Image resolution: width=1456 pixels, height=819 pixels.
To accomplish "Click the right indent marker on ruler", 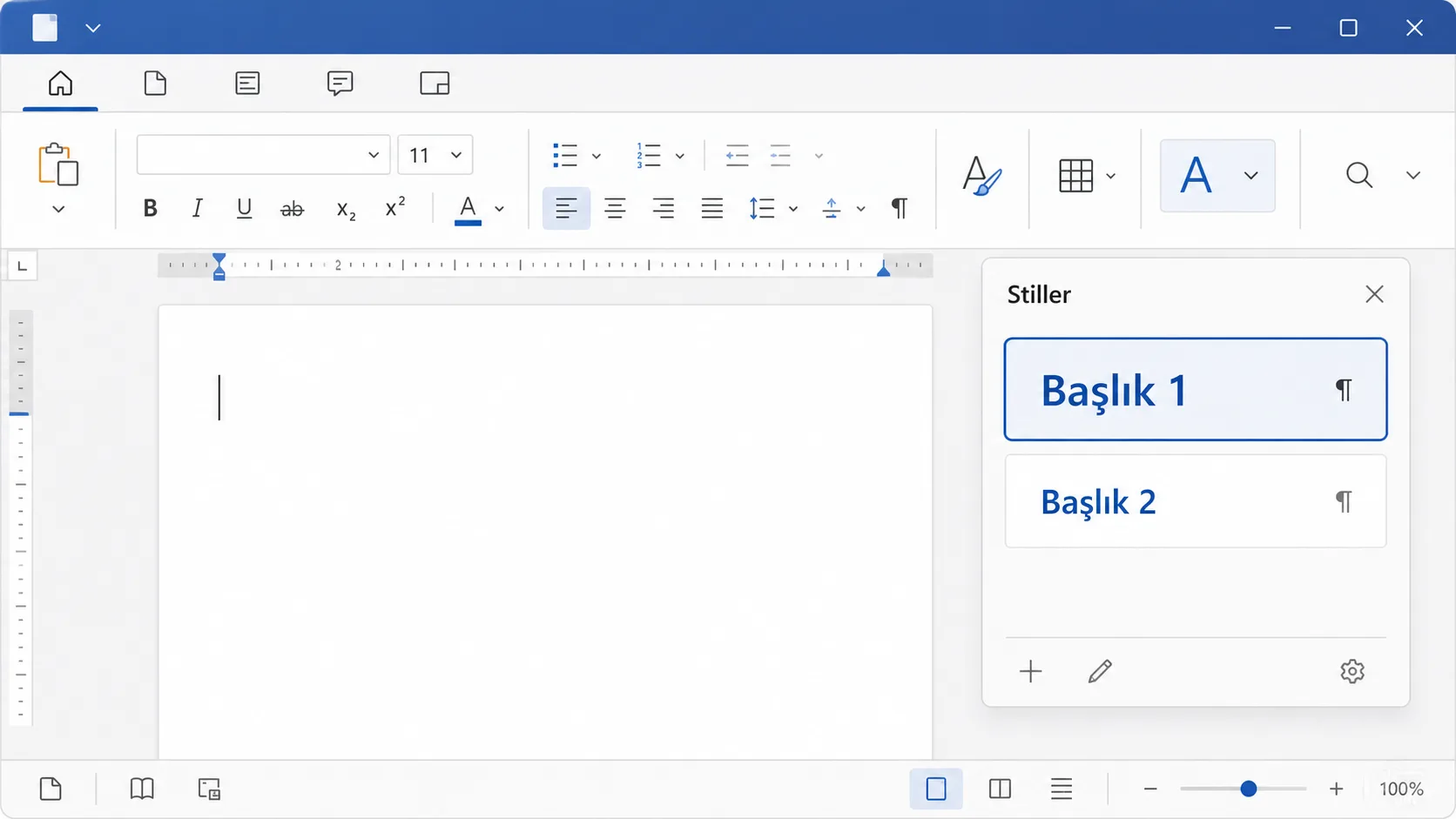I will coord(883,269).
